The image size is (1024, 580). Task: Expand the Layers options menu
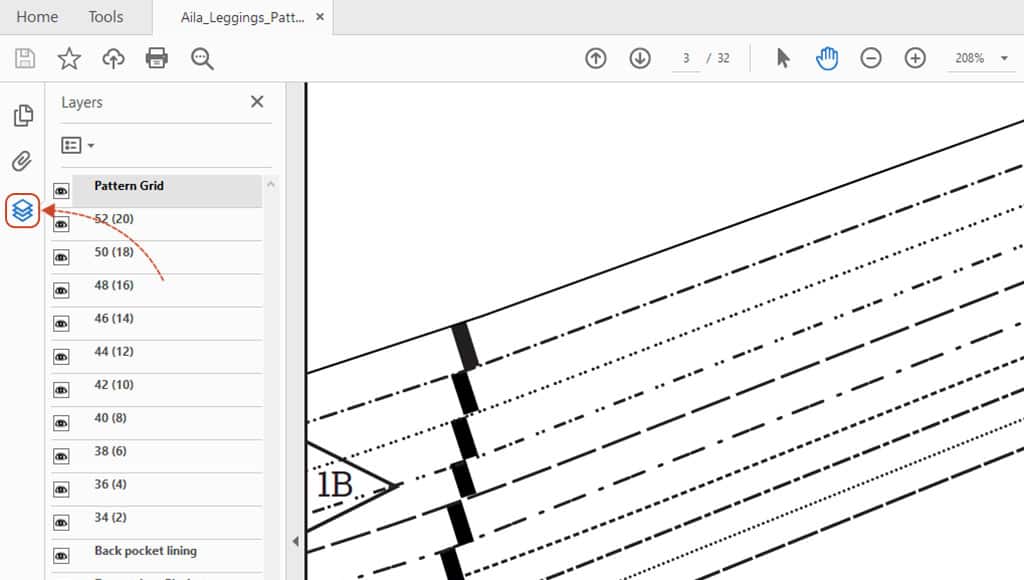[78, 146]
